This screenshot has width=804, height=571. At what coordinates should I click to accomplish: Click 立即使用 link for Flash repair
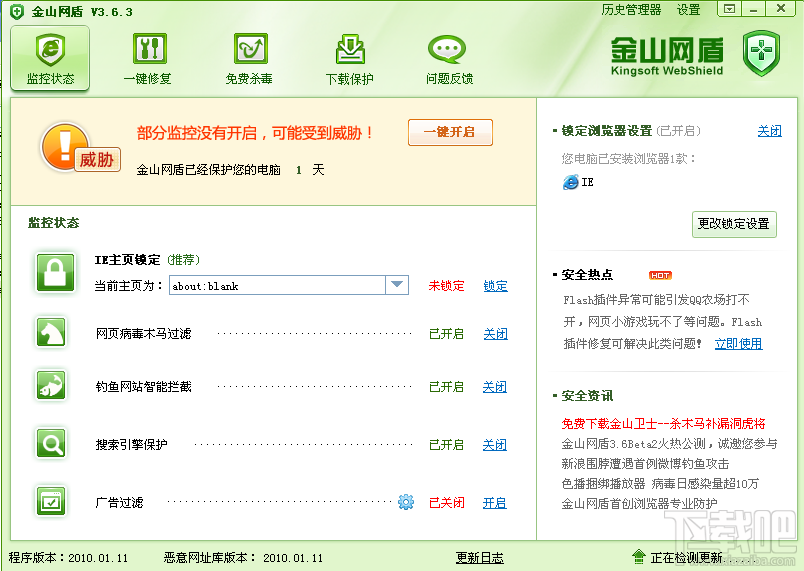pos(738,343)
